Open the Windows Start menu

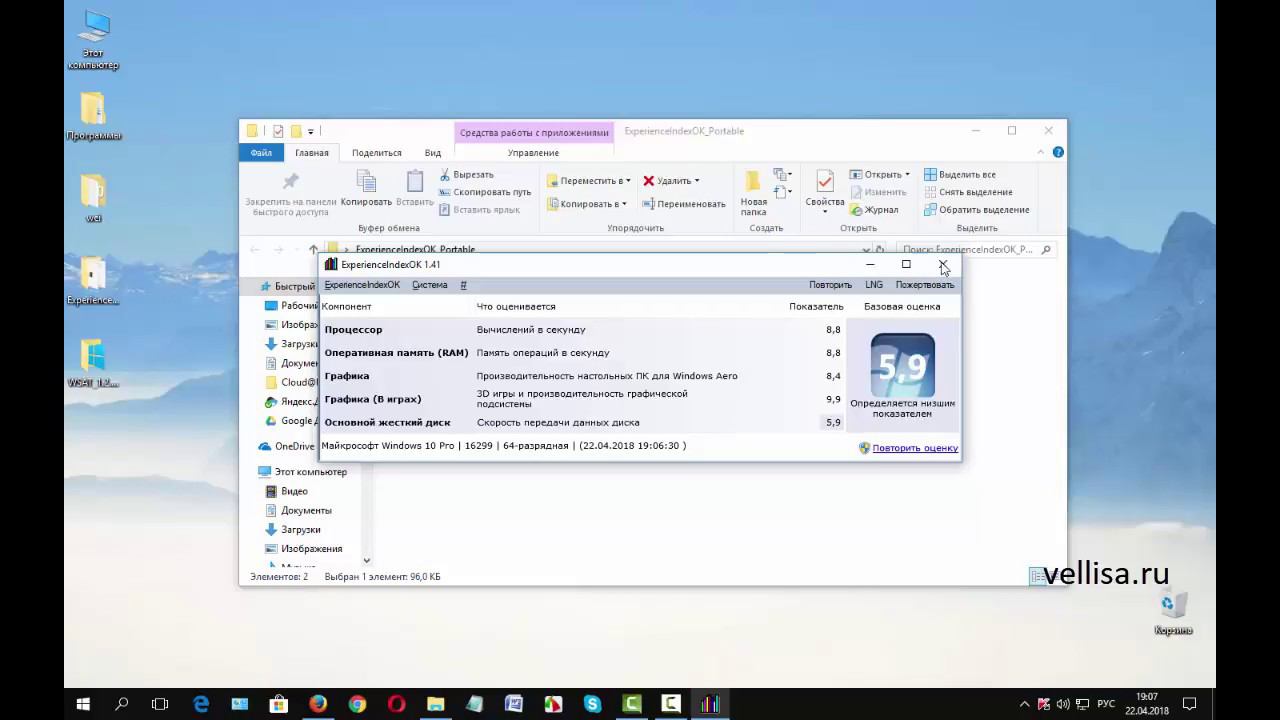pyautogui.click(x=83, y=704)
